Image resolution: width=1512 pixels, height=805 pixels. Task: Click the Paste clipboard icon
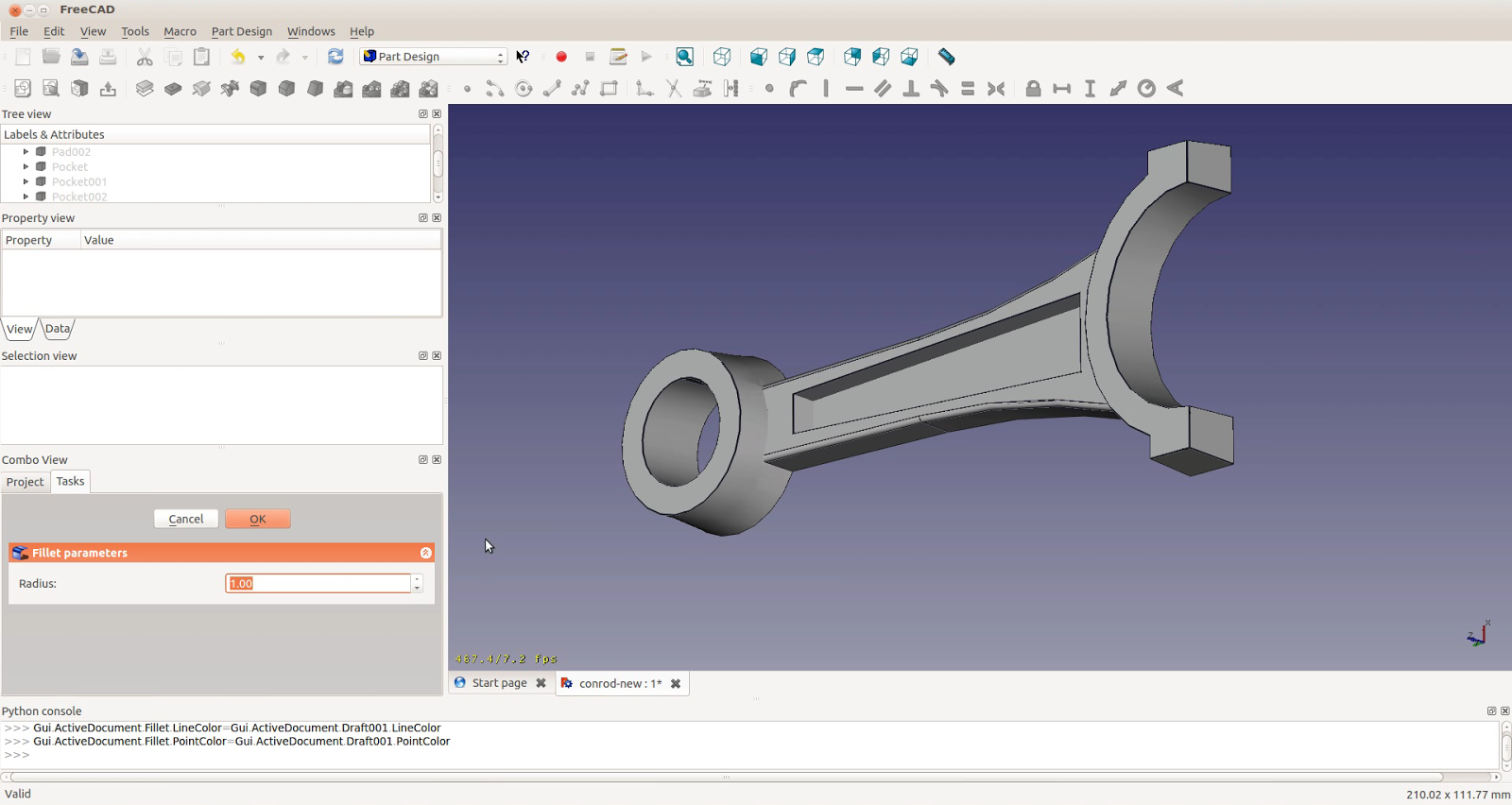coord(201,57)
